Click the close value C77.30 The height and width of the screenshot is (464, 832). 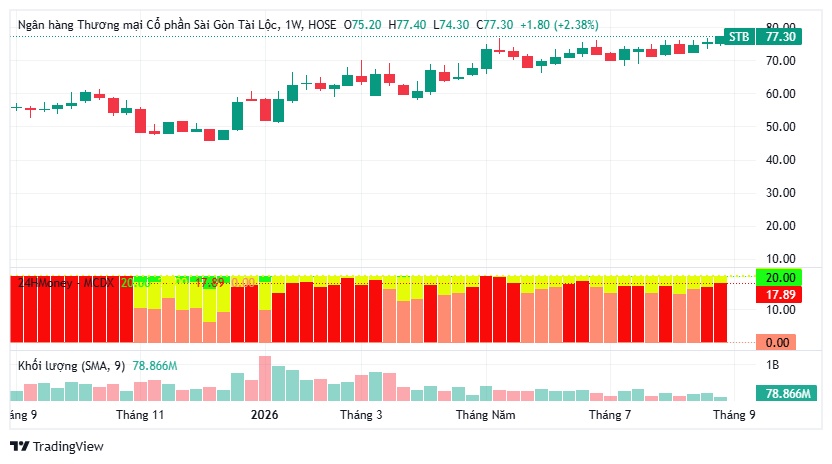[x=495, y=25]
